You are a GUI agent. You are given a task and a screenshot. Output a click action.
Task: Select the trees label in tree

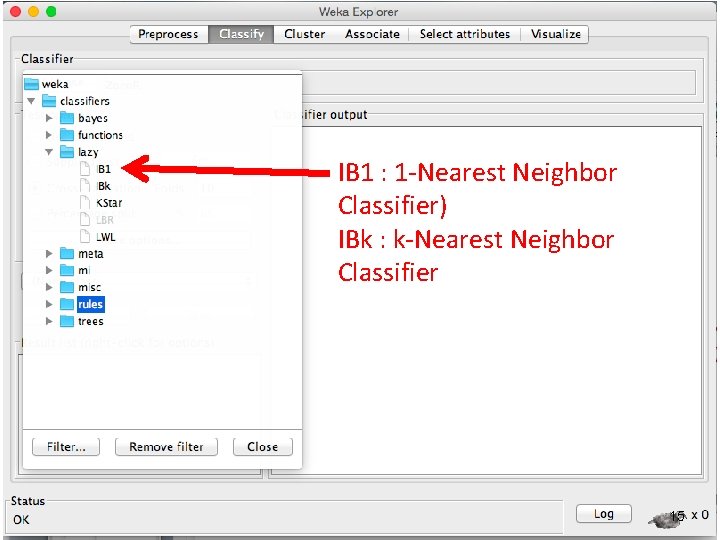pyautogui.click(x=91, y=321)
